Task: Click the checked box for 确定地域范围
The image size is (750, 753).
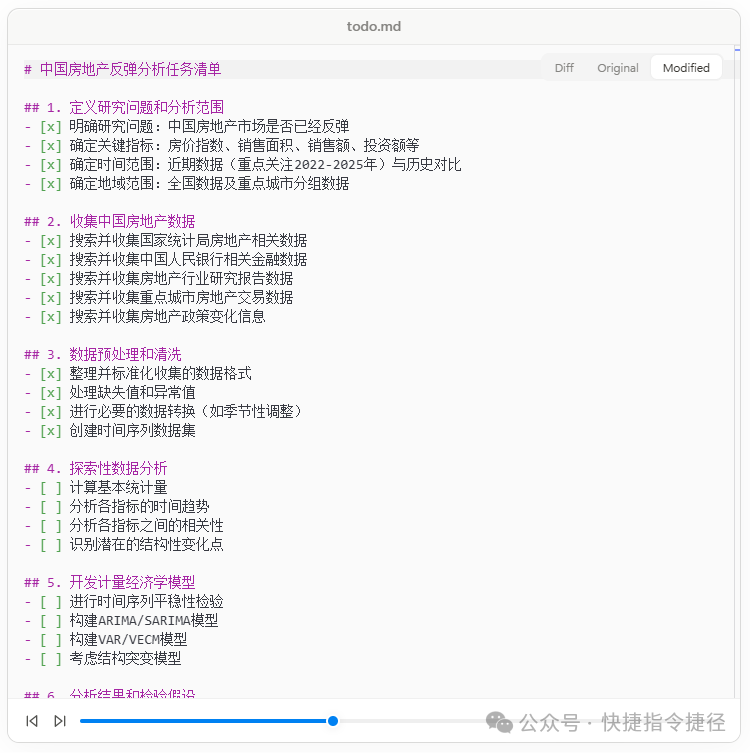Action: [x=51, y=183]
